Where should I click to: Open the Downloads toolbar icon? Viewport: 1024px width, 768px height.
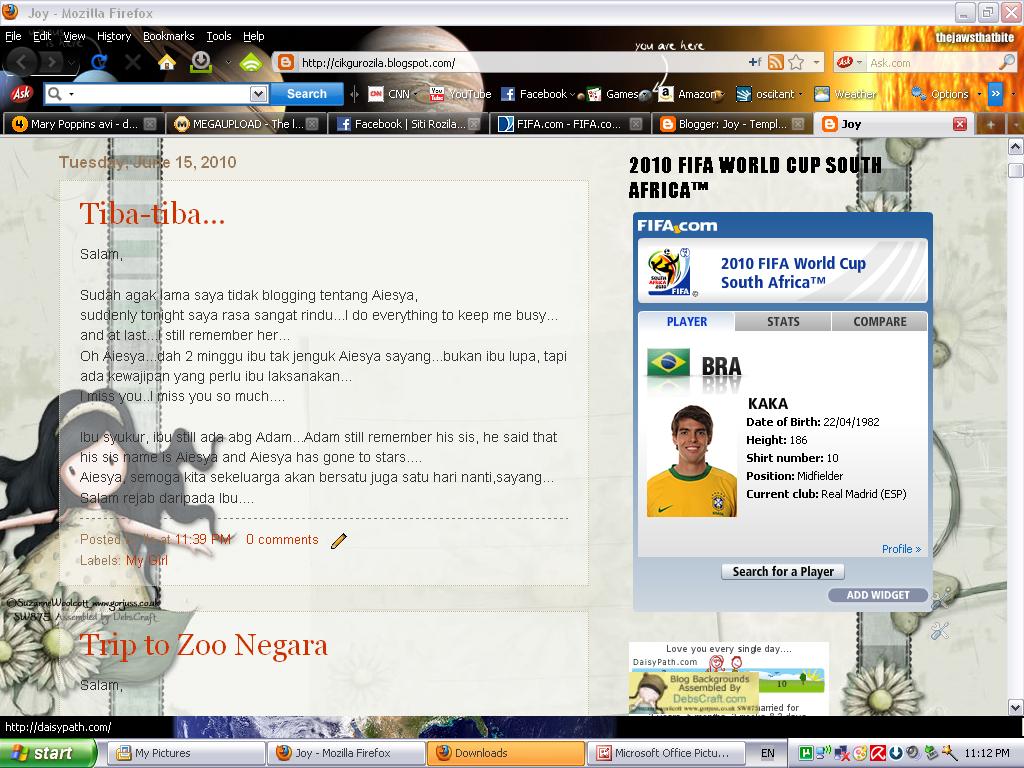[201, 62]
